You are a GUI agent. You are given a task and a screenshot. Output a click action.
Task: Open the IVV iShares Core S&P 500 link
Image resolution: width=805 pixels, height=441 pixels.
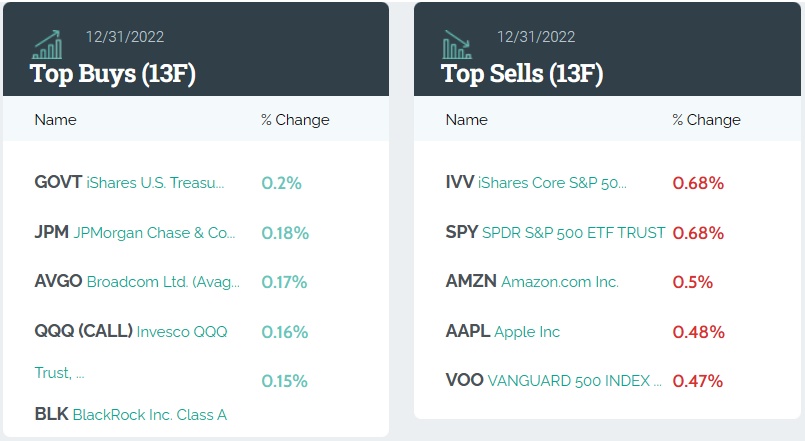pyautogui.click(x=536, y=183)
